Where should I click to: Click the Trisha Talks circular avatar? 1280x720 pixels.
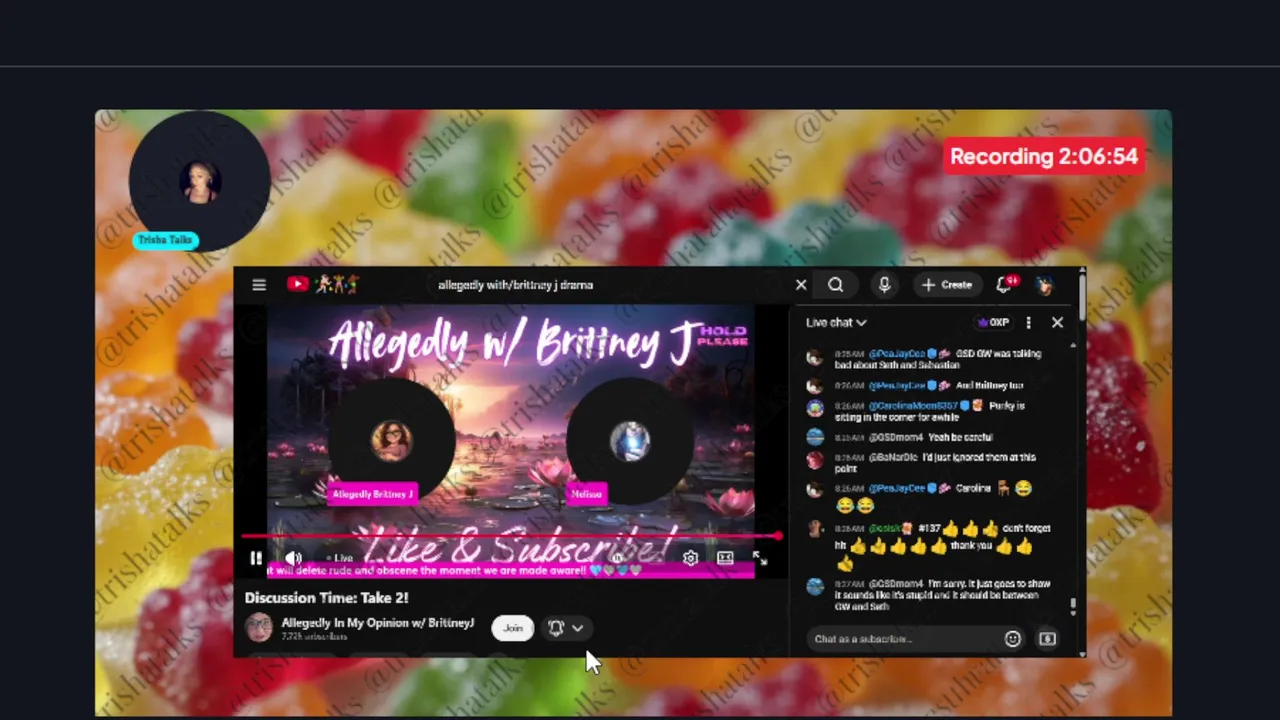(200, 182)
